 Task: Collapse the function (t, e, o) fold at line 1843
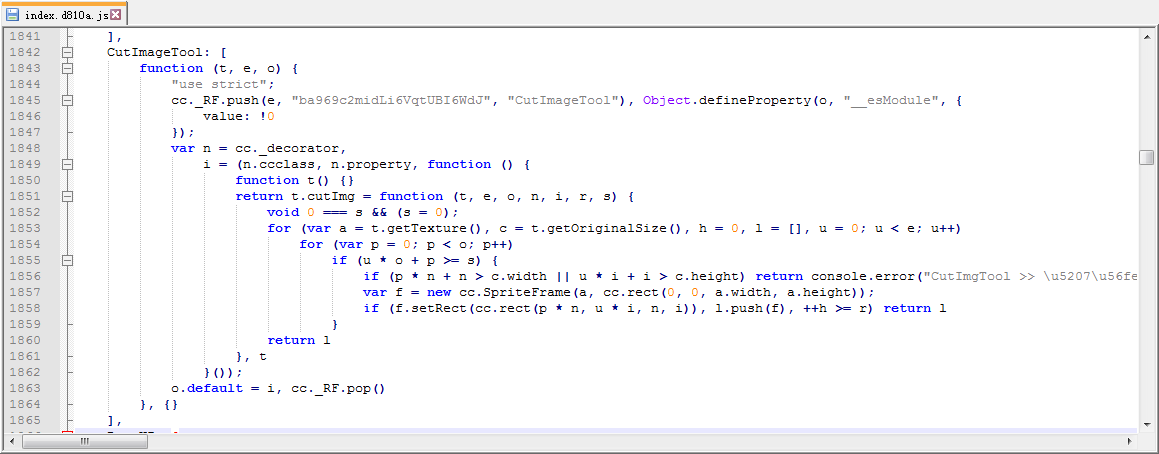[x=68, y=68]
